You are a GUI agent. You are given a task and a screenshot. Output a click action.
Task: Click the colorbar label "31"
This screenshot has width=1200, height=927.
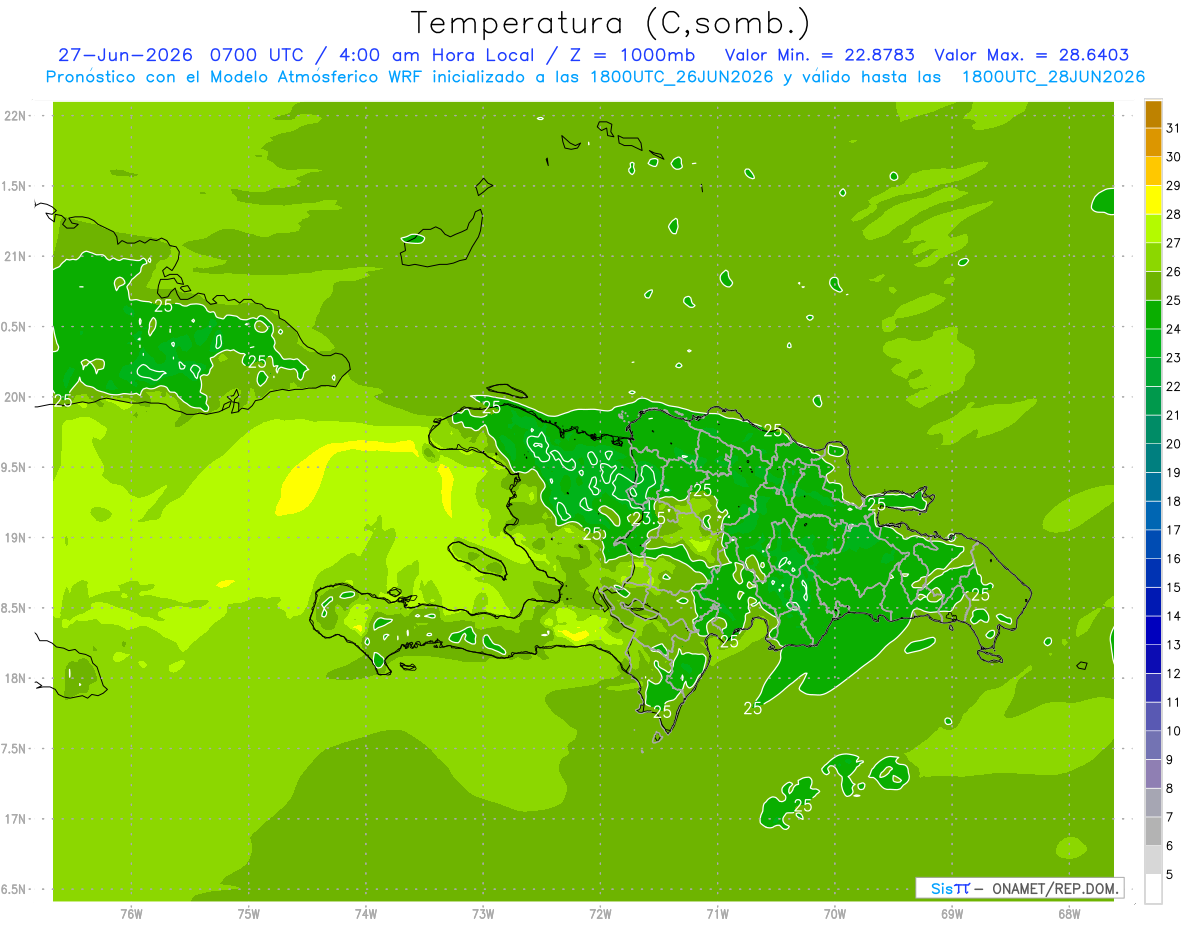tap(1173, 128)
